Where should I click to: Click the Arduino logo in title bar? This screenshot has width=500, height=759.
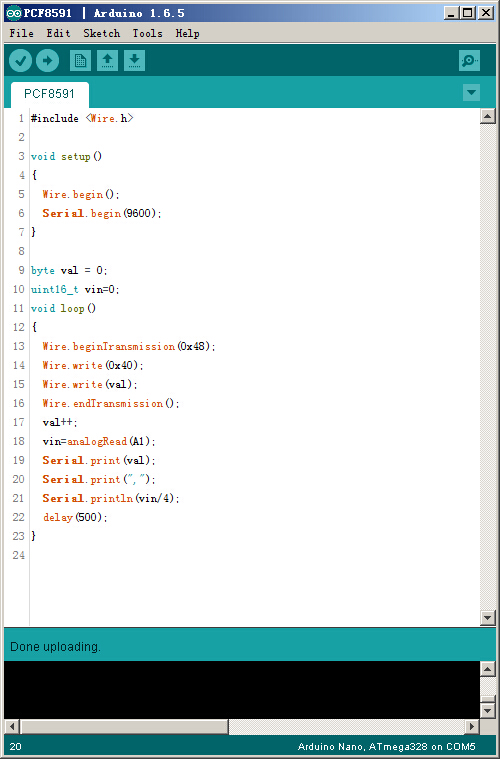click(14, 13)
